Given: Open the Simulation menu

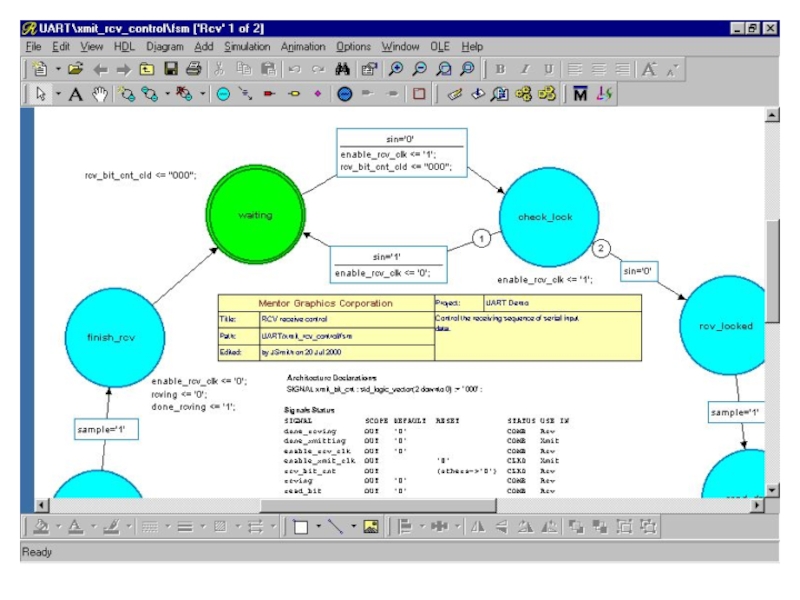Looking at the screenshot, I should tap(247, 46).
